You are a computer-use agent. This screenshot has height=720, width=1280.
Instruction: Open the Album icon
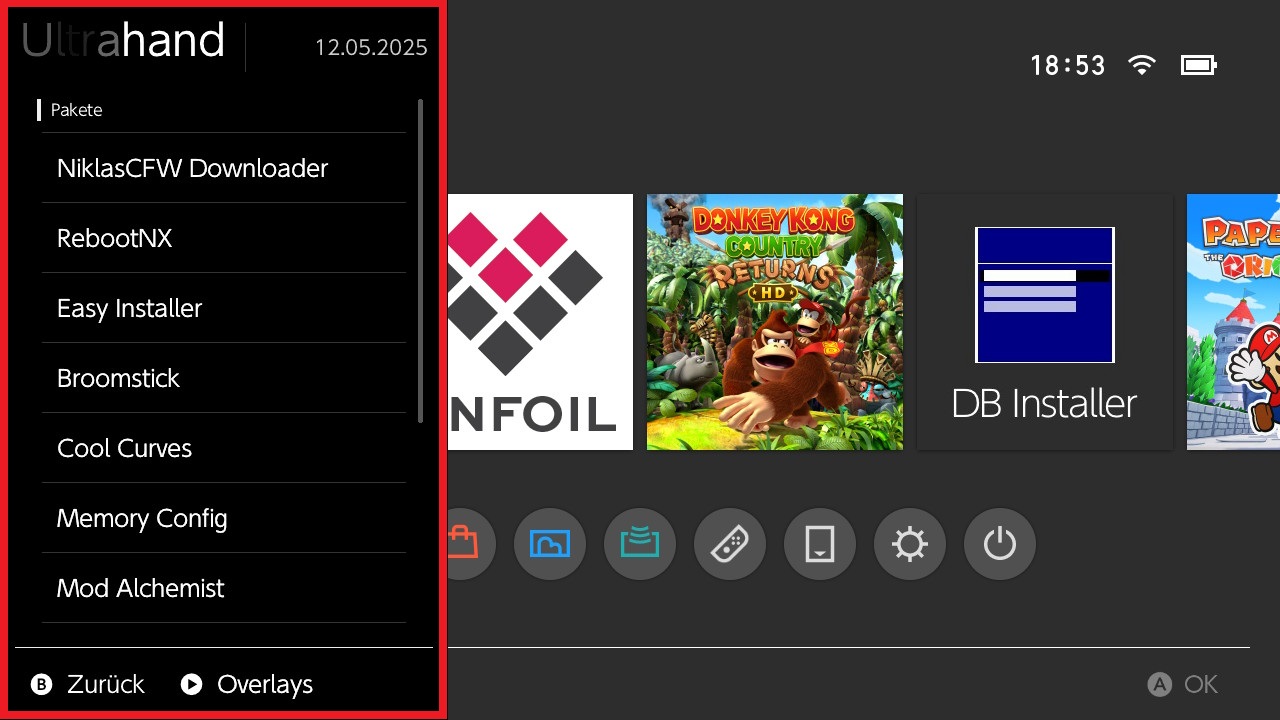550,545
